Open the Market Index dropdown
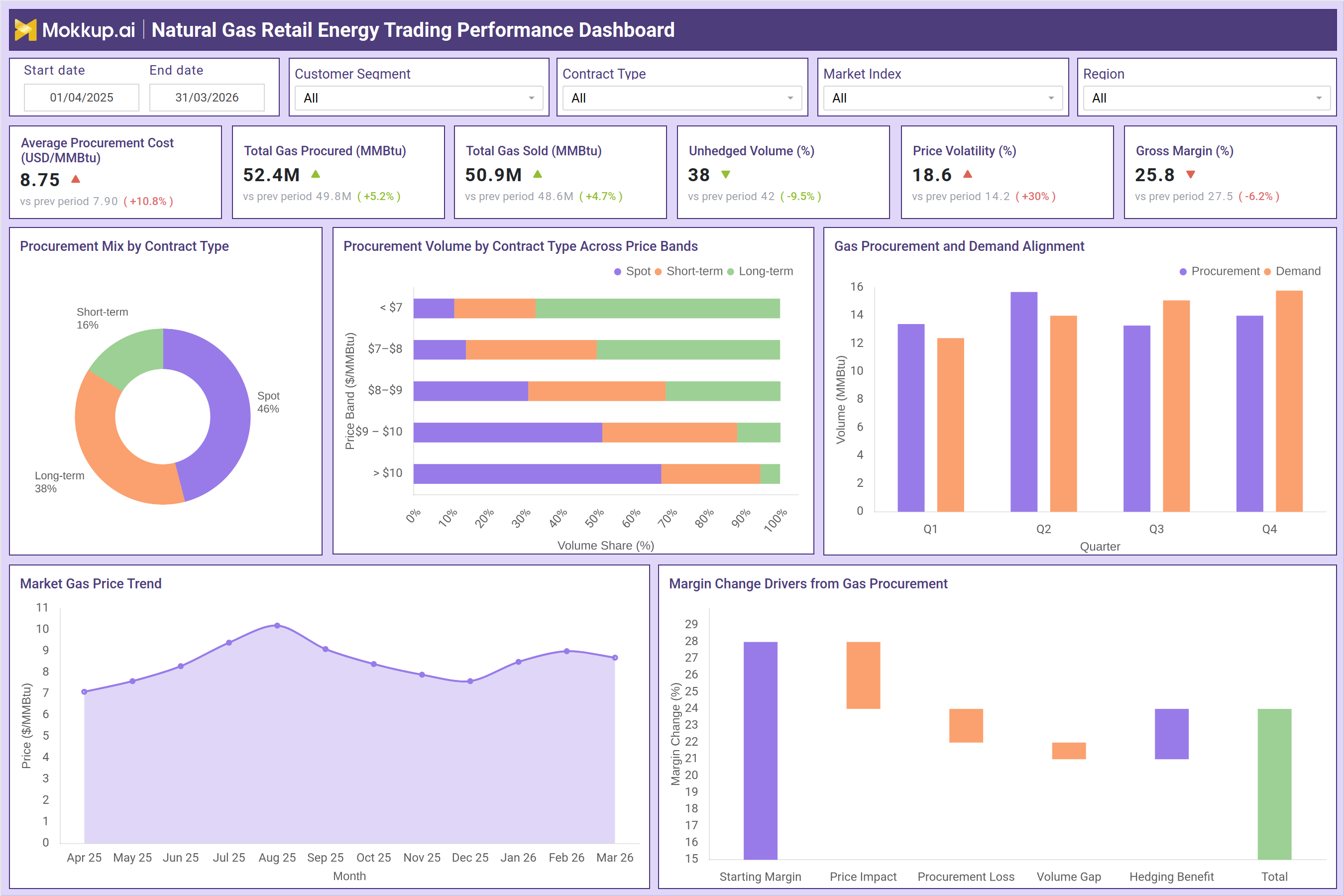The width and height of the screenshot is (1344, 896). 943,98
